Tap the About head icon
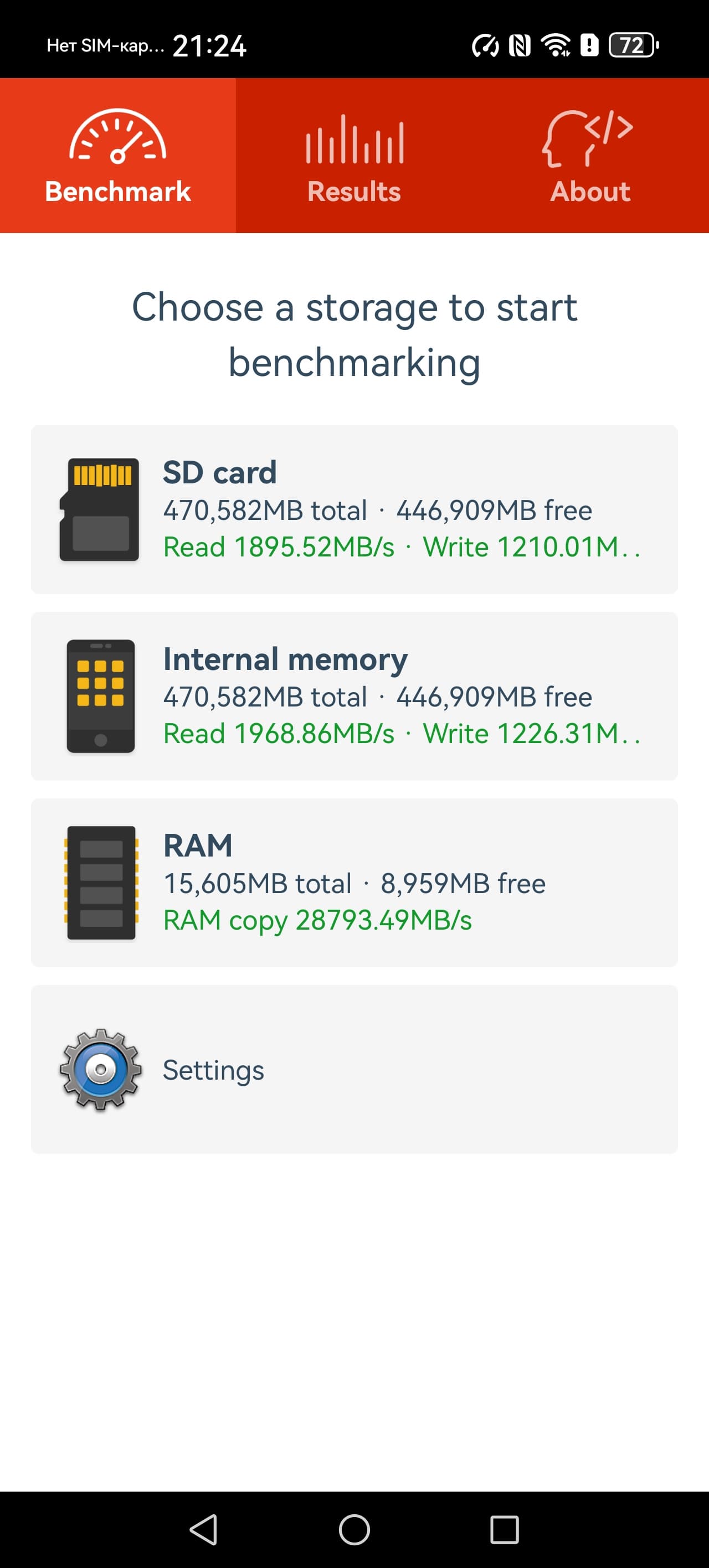 pos(587,139)
